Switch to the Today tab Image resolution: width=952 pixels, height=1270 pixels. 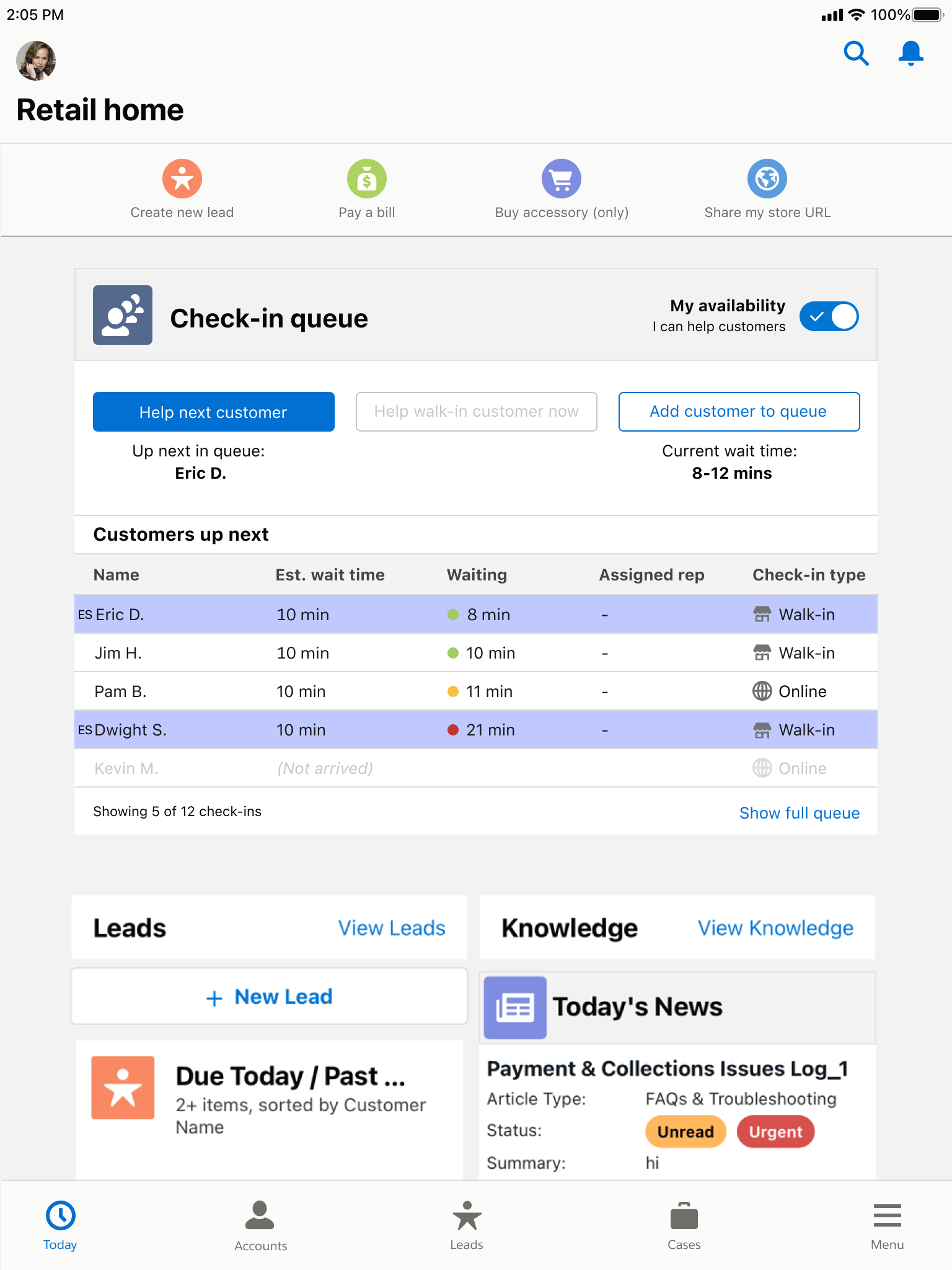click(60, 1226)
